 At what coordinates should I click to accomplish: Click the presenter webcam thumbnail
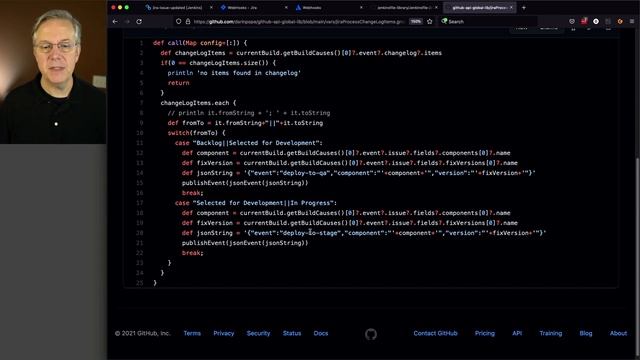53,72
